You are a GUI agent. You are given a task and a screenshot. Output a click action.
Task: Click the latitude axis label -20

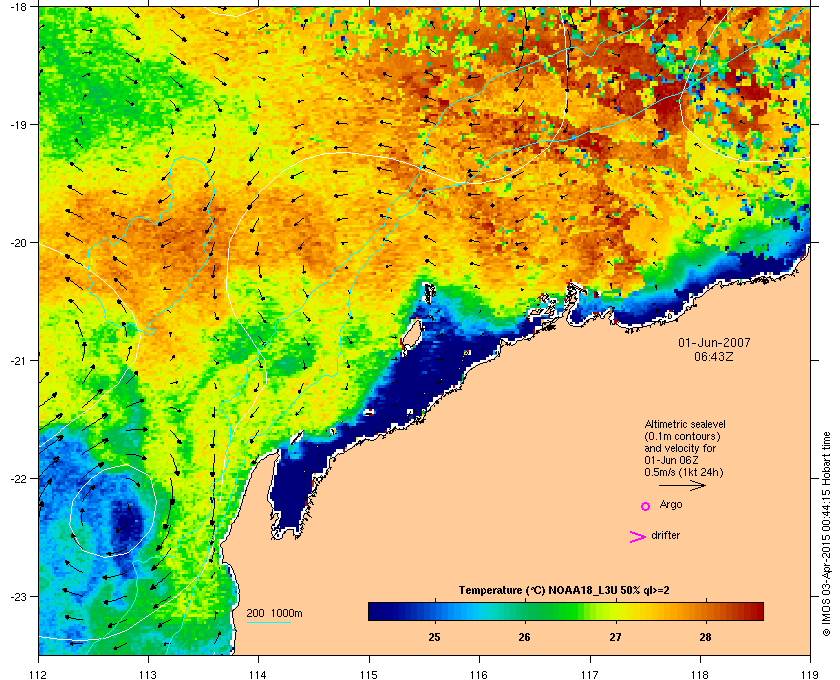click(19, 242)
